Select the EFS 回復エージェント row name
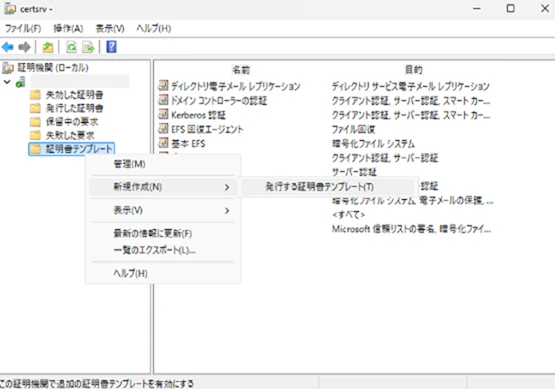555x389 pixels. pyautogui.click(x=207, y=129)
